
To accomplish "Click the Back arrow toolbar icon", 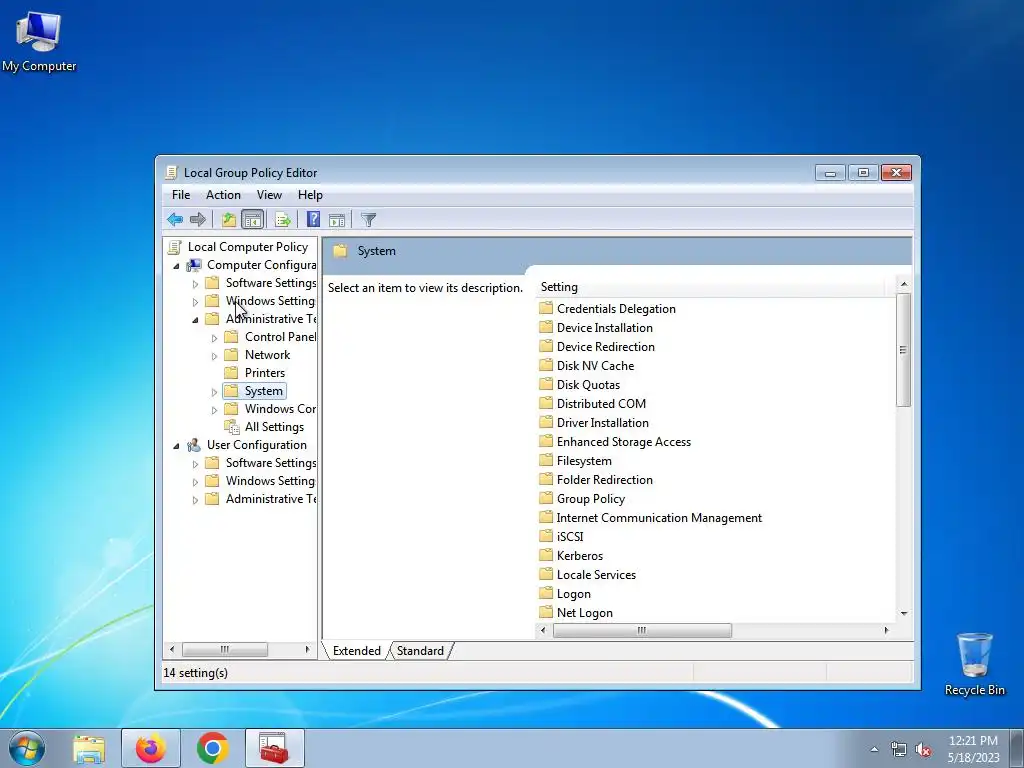I will [174, 219].
